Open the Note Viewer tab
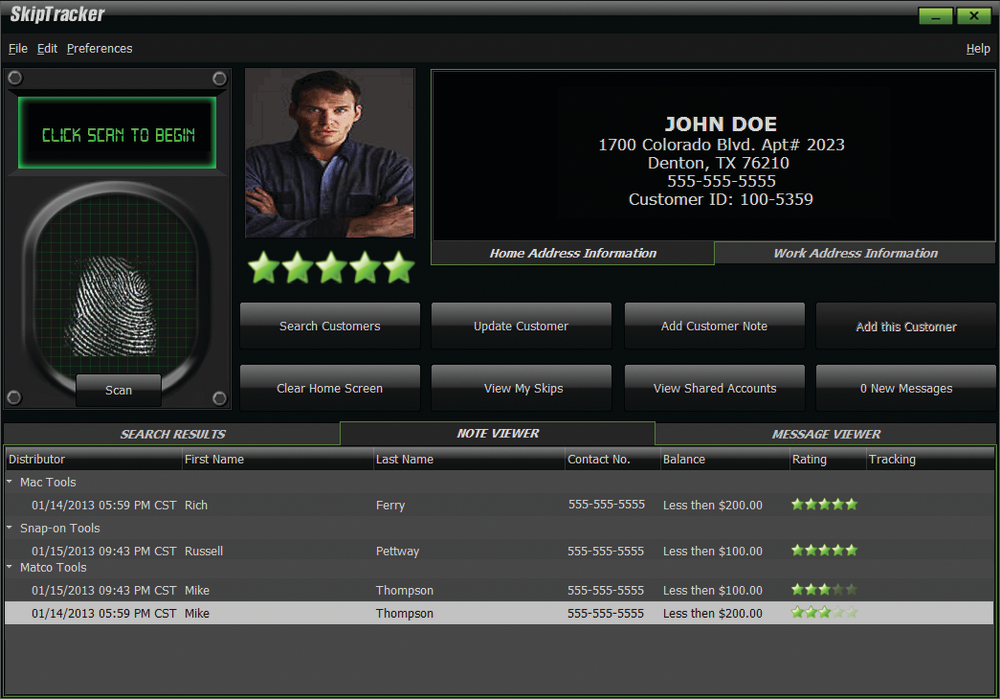The height and width of the screenshot is (699, 1000). [x=498, y=434]
